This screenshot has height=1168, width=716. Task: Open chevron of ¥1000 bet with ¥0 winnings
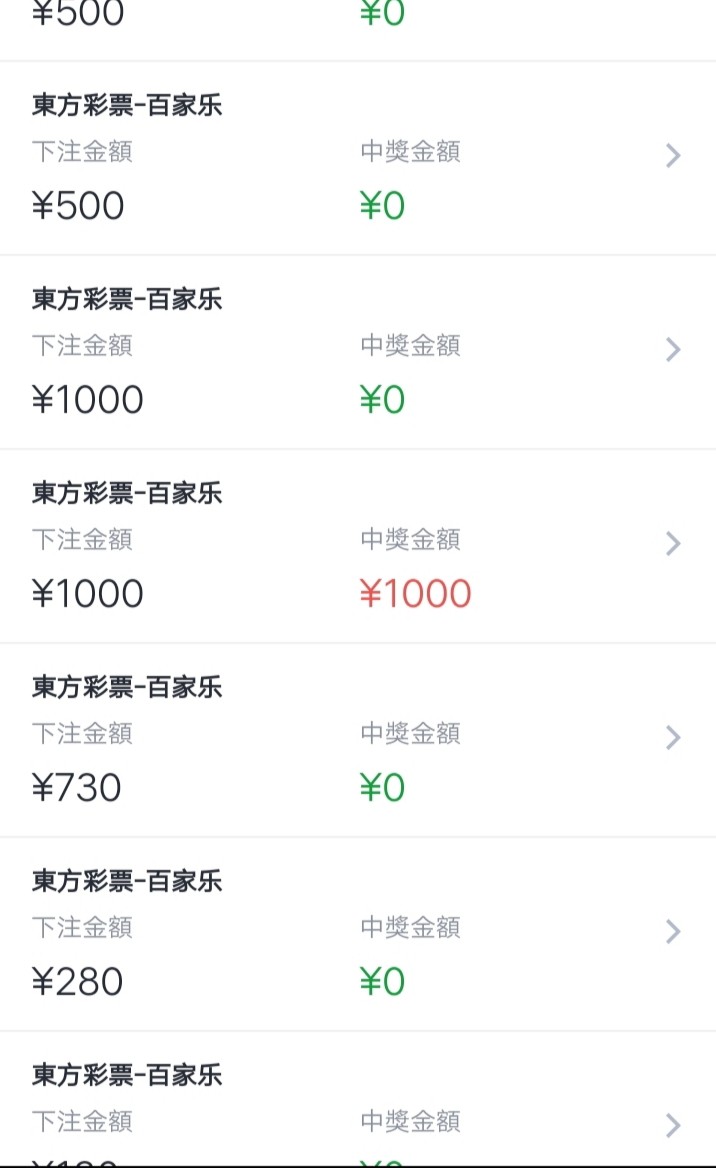[x=673, y=350]
